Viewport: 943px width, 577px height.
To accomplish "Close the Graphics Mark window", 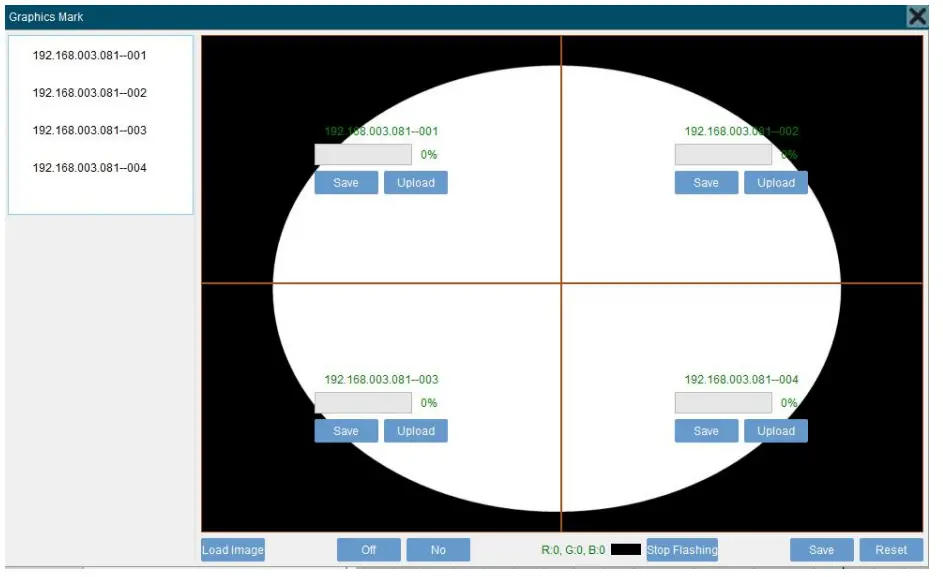I will [x=917, y=16].
